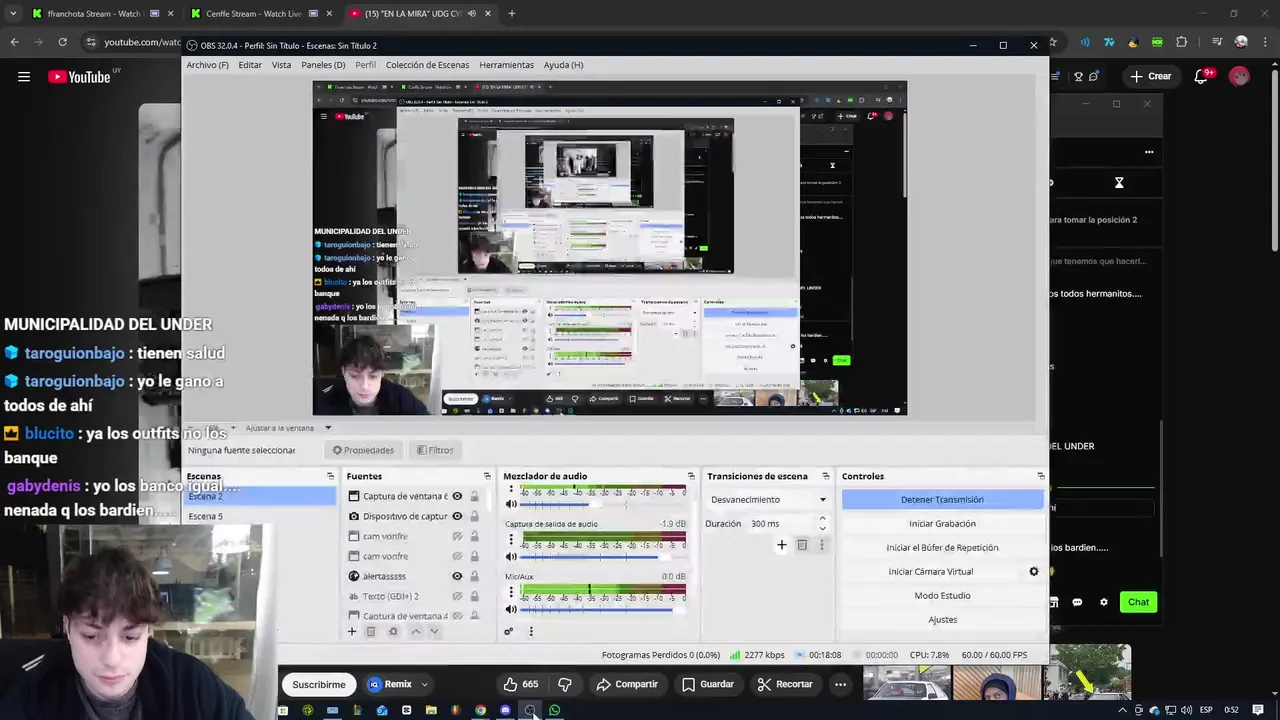Mute Captura de salida de audio speaker

[x=511, y=557]
